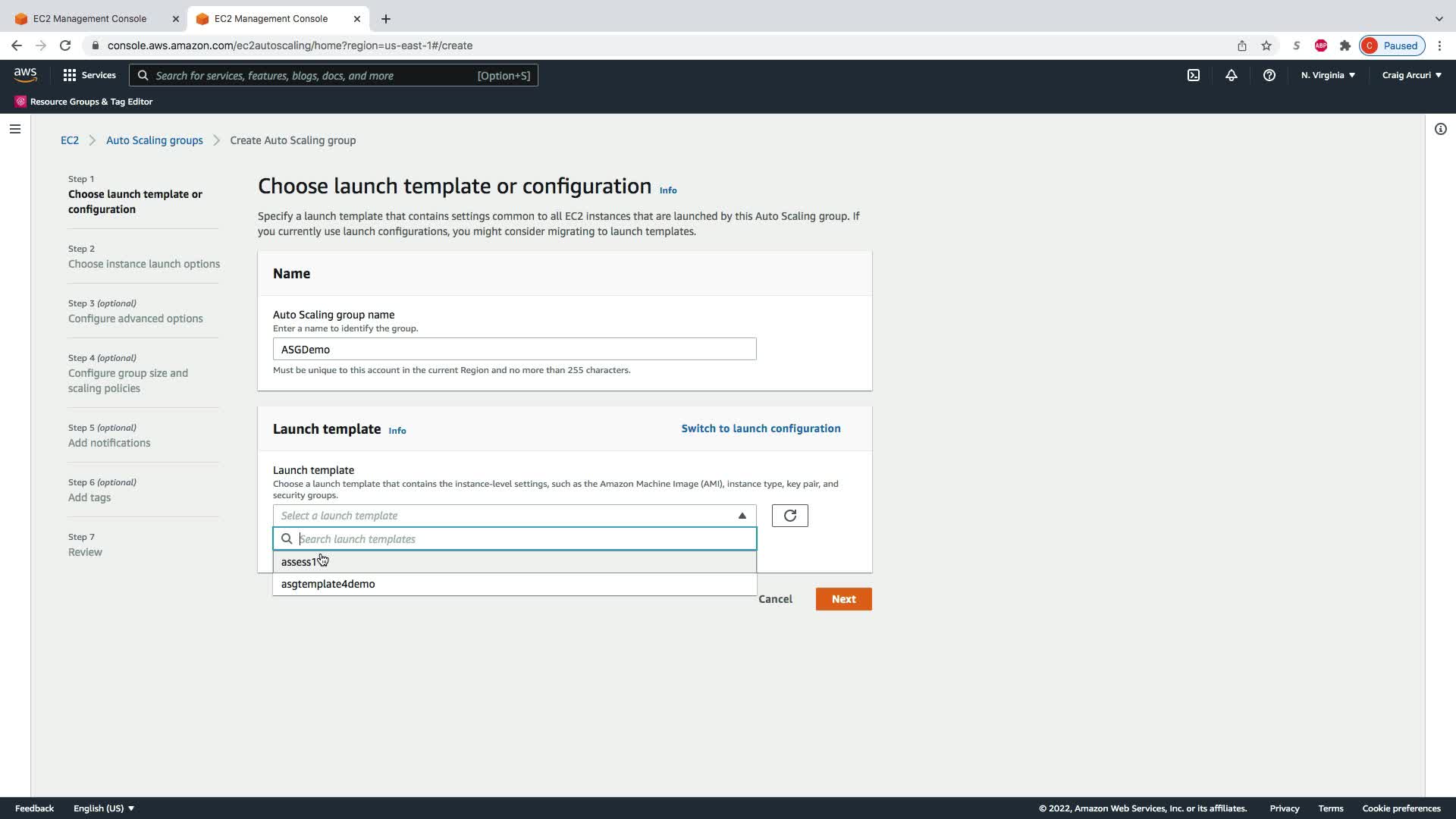Open the AWS CloudShell icon

pos(1194,75)
